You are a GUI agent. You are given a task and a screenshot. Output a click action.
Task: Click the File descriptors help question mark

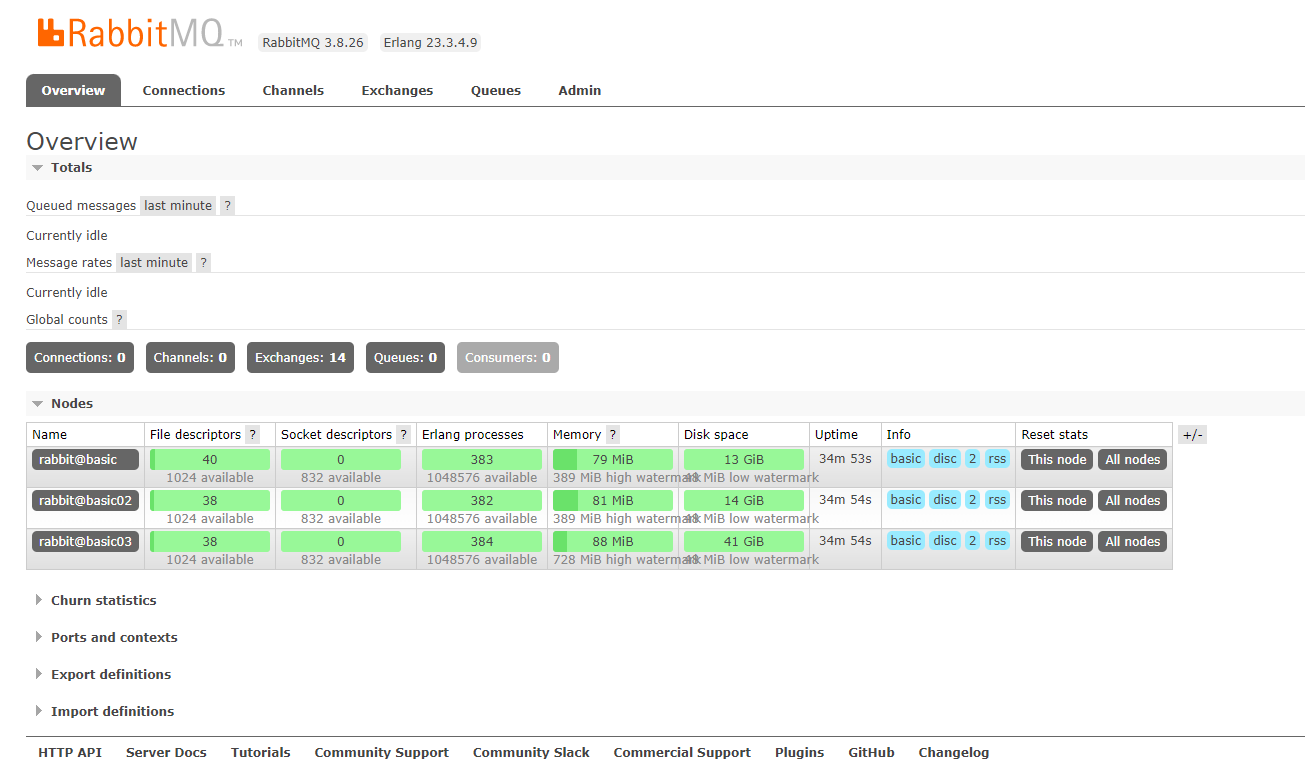coord(252,434)
